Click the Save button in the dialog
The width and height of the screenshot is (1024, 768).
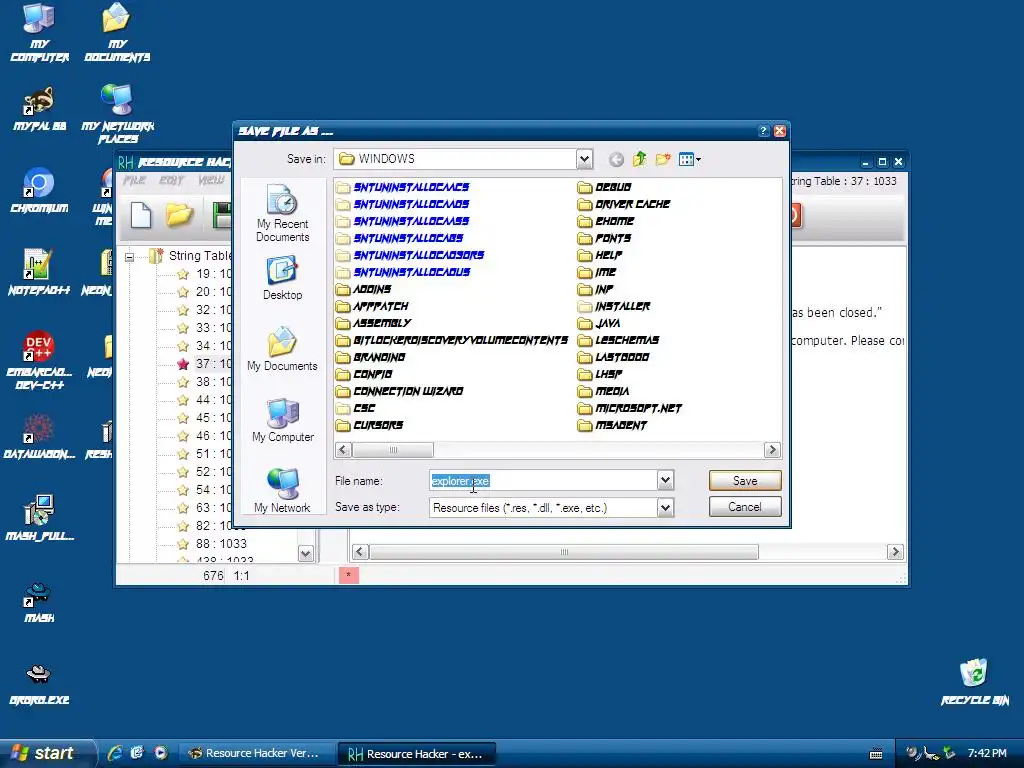(744, 481)
